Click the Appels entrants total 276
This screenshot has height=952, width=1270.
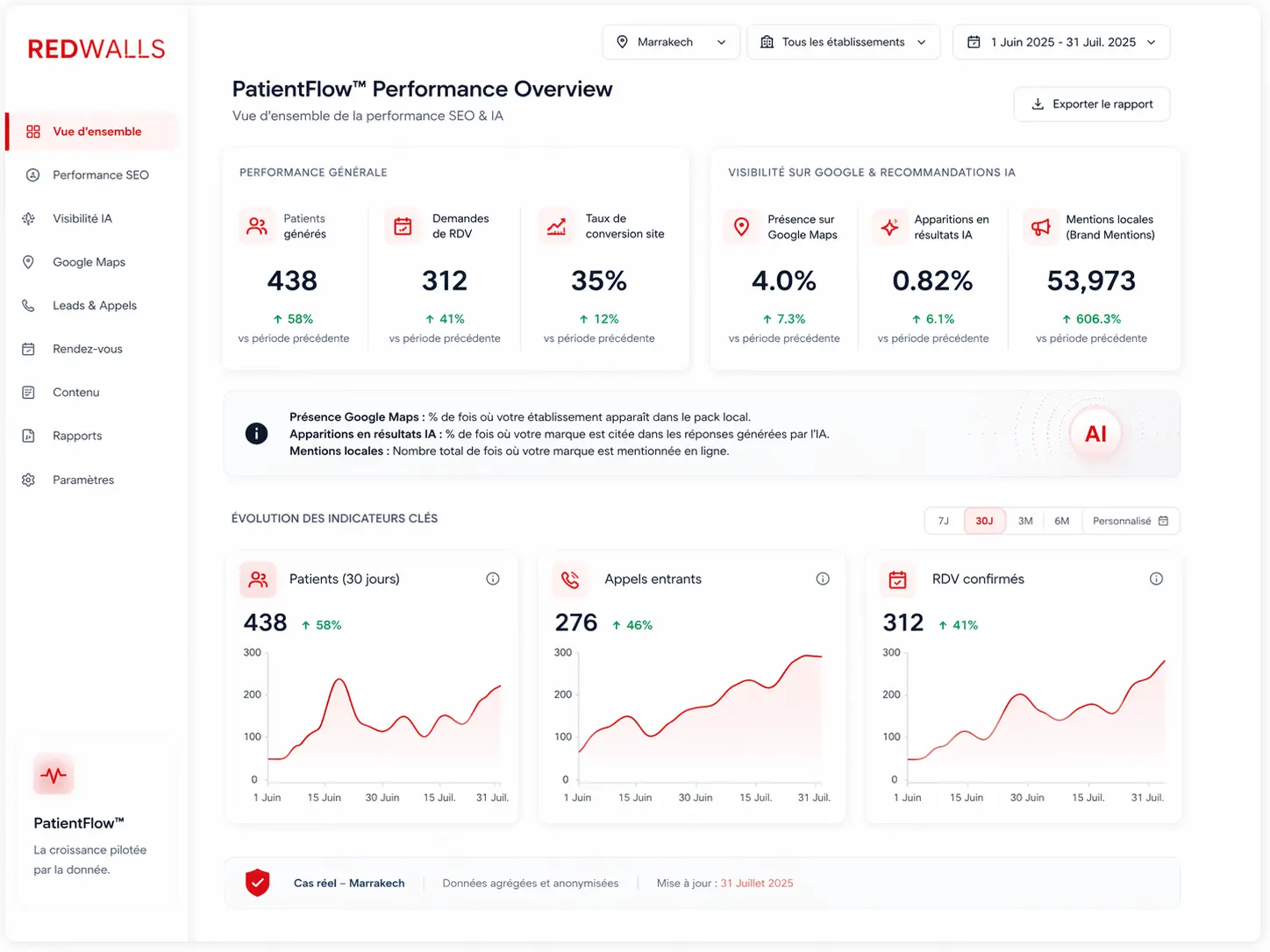[x=576, y=622]
